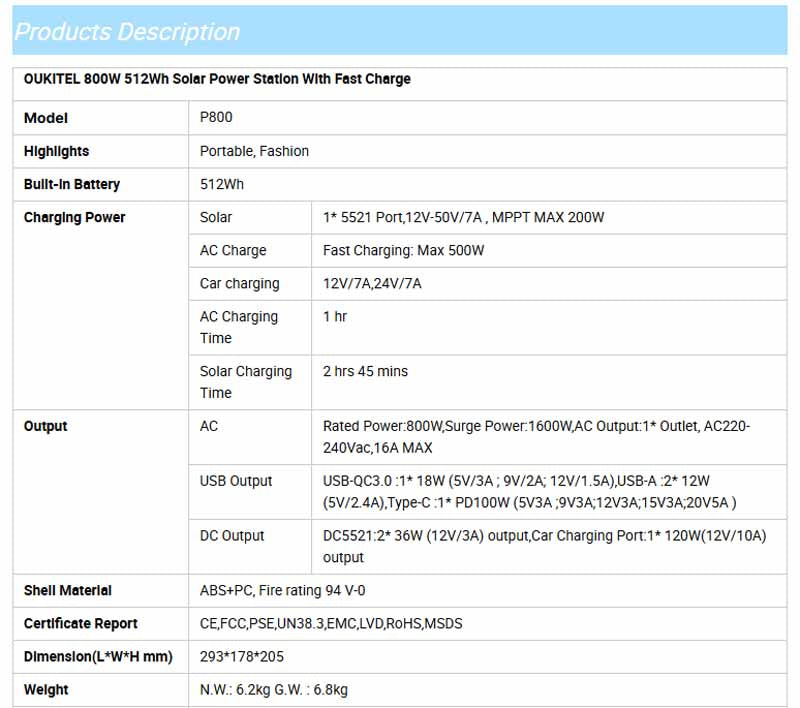The image size is (800, 708).
Task: Click the 'Certificate Report' row label
Action: click(81, 624)
